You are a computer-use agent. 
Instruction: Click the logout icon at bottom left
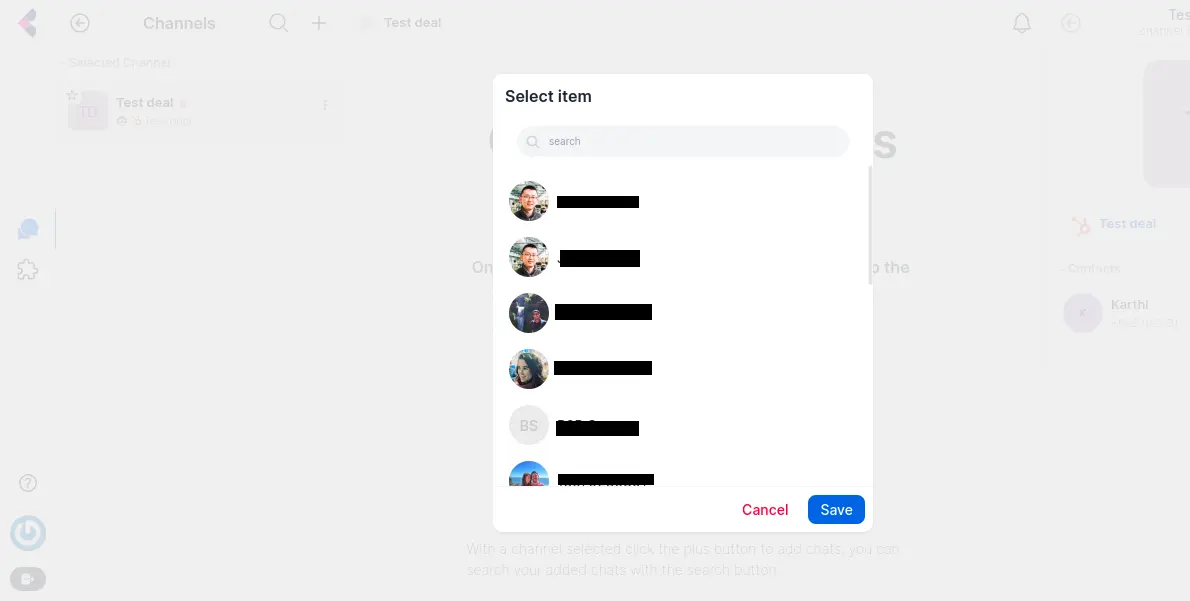[x=28, y=579]
